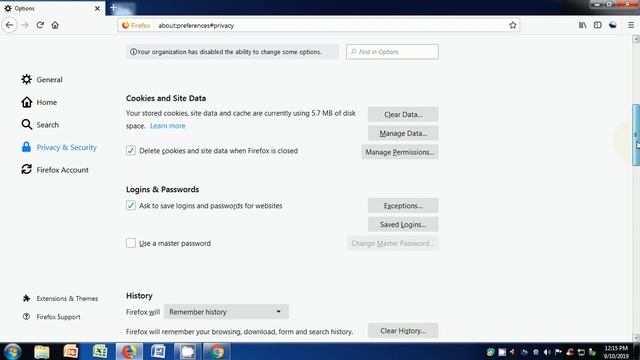Open the Firefox Account category
This screenshot has height=360, width=640.
point(55,170)
